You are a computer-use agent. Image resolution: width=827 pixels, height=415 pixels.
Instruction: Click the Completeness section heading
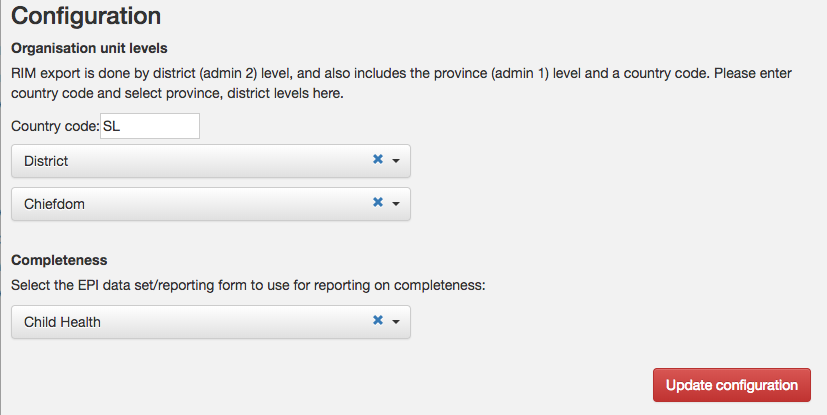click(59, 260)
